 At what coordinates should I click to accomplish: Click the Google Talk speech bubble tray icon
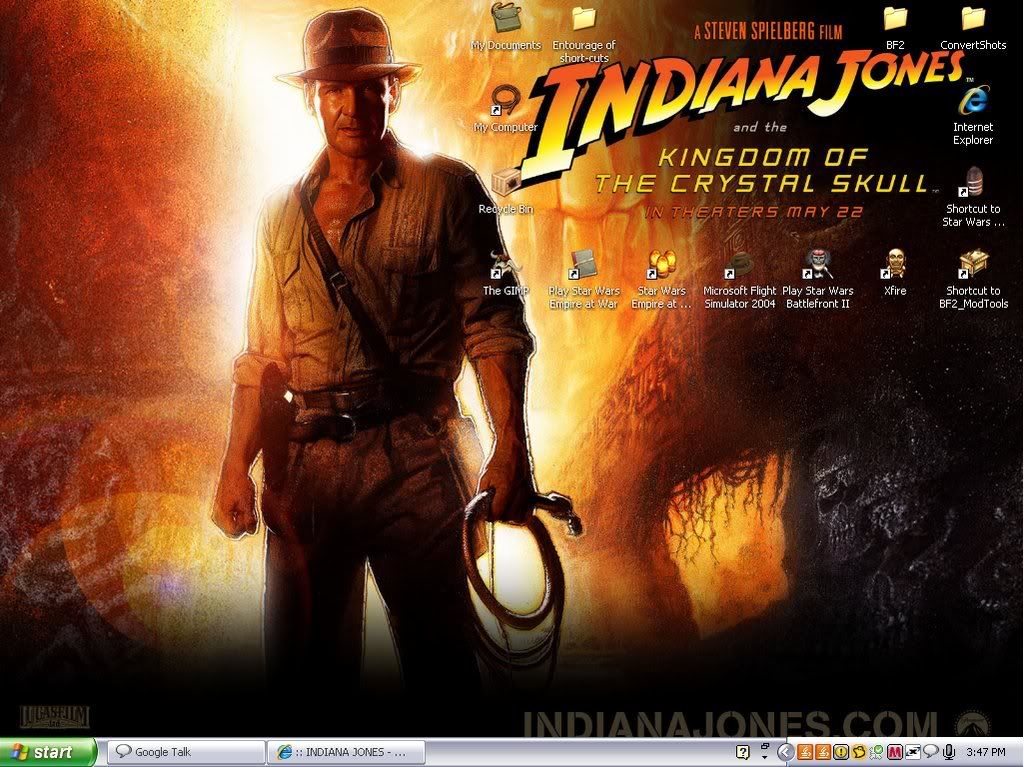point(931,751)
